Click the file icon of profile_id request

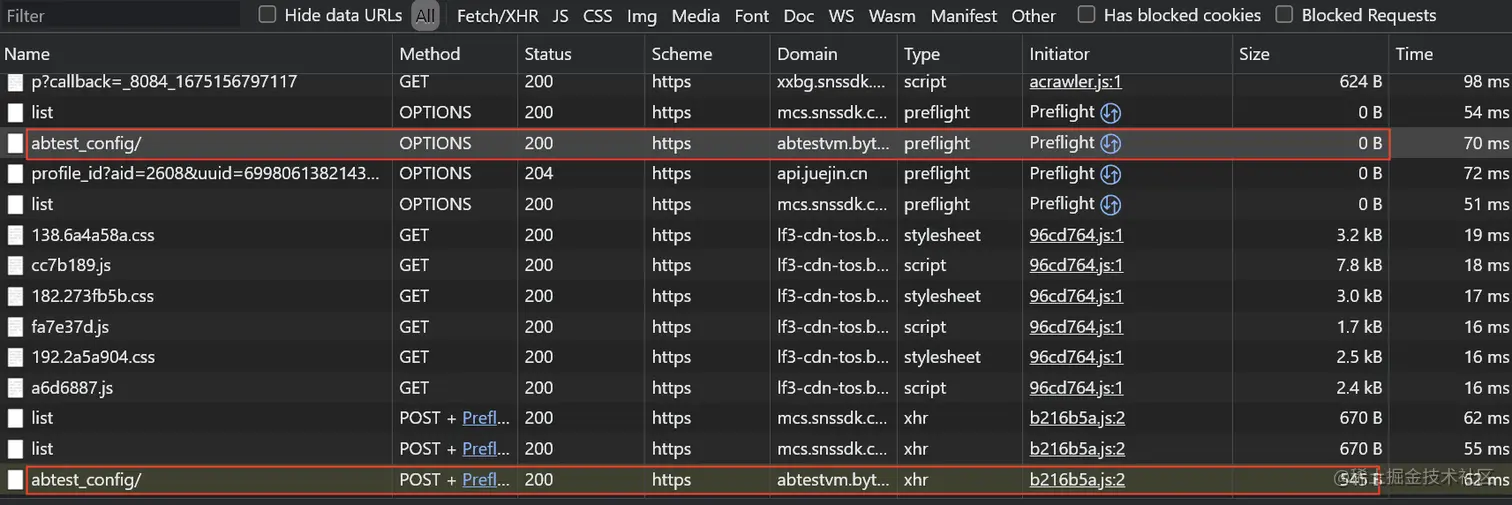click(x=15, y=174)
